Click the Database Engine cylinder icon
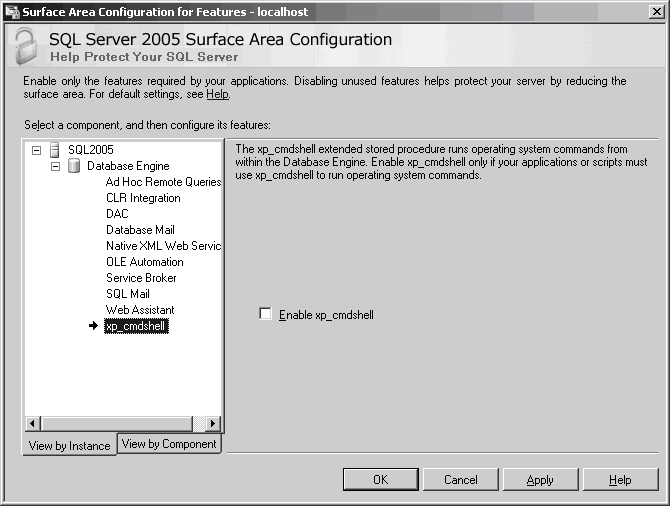 (74, 166)
